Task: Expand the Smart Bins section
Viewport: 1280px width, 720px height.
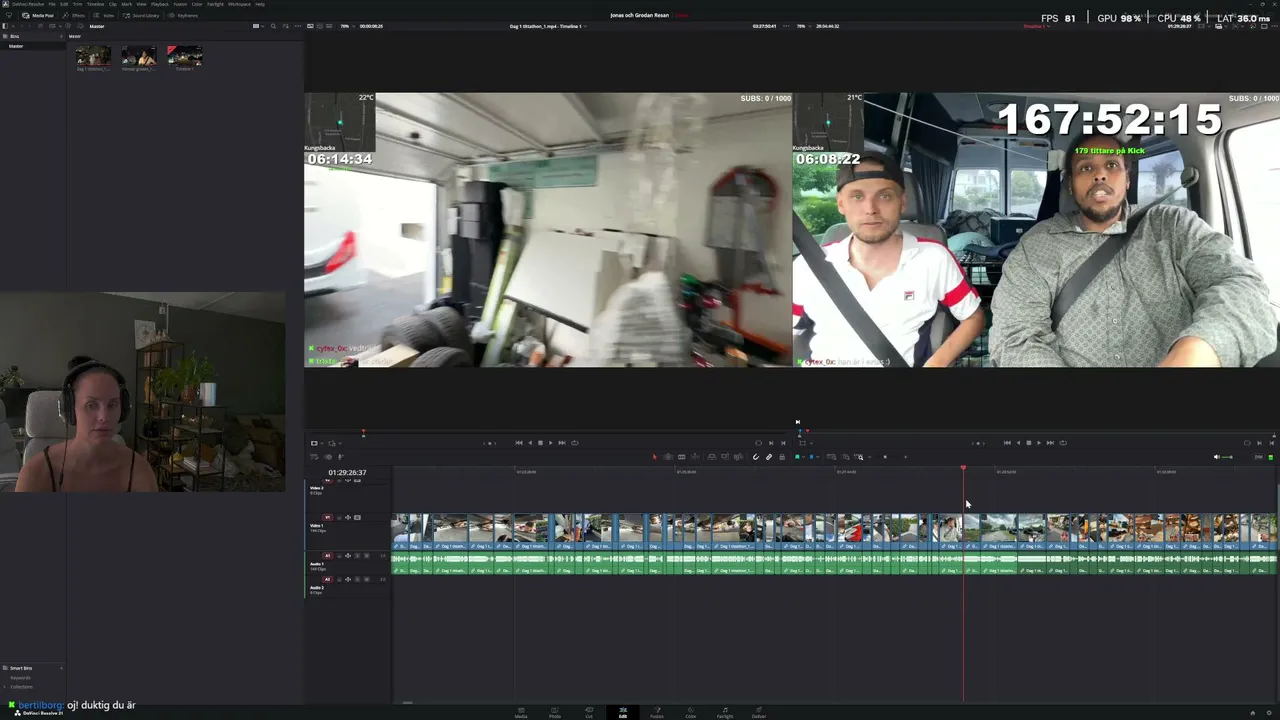Action: 21,668
